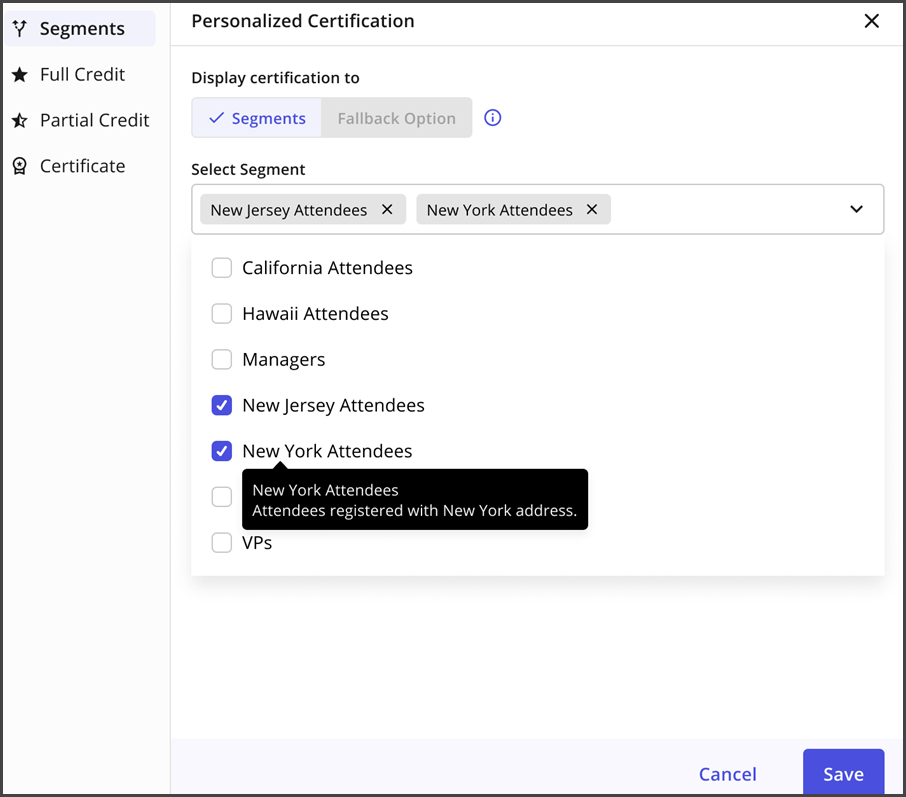
Task: Remove the New Jersey Attendees chip
Action: point(387,209)
